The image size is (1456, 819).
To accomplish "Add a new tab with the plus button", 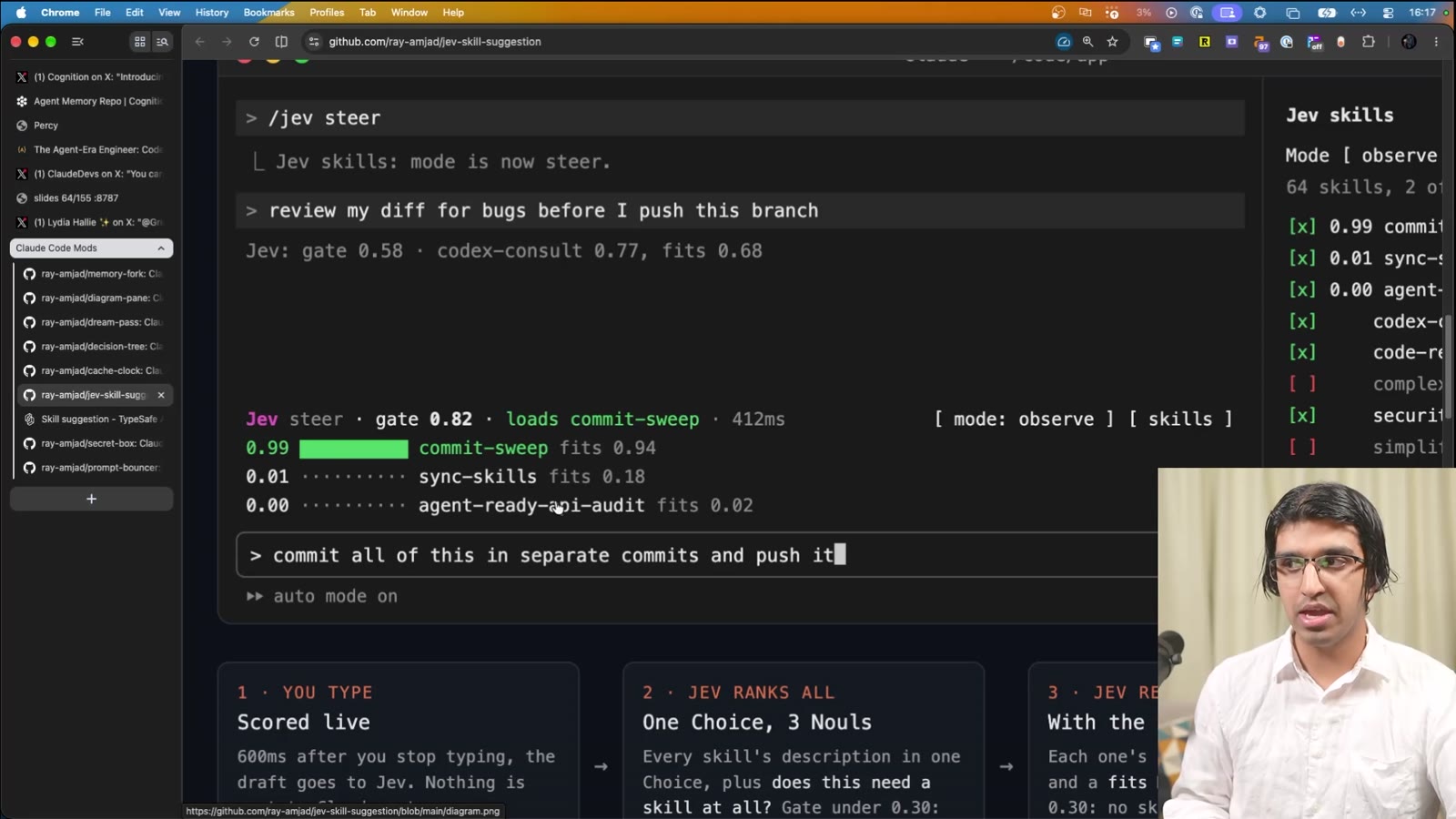I will [91, 499].
